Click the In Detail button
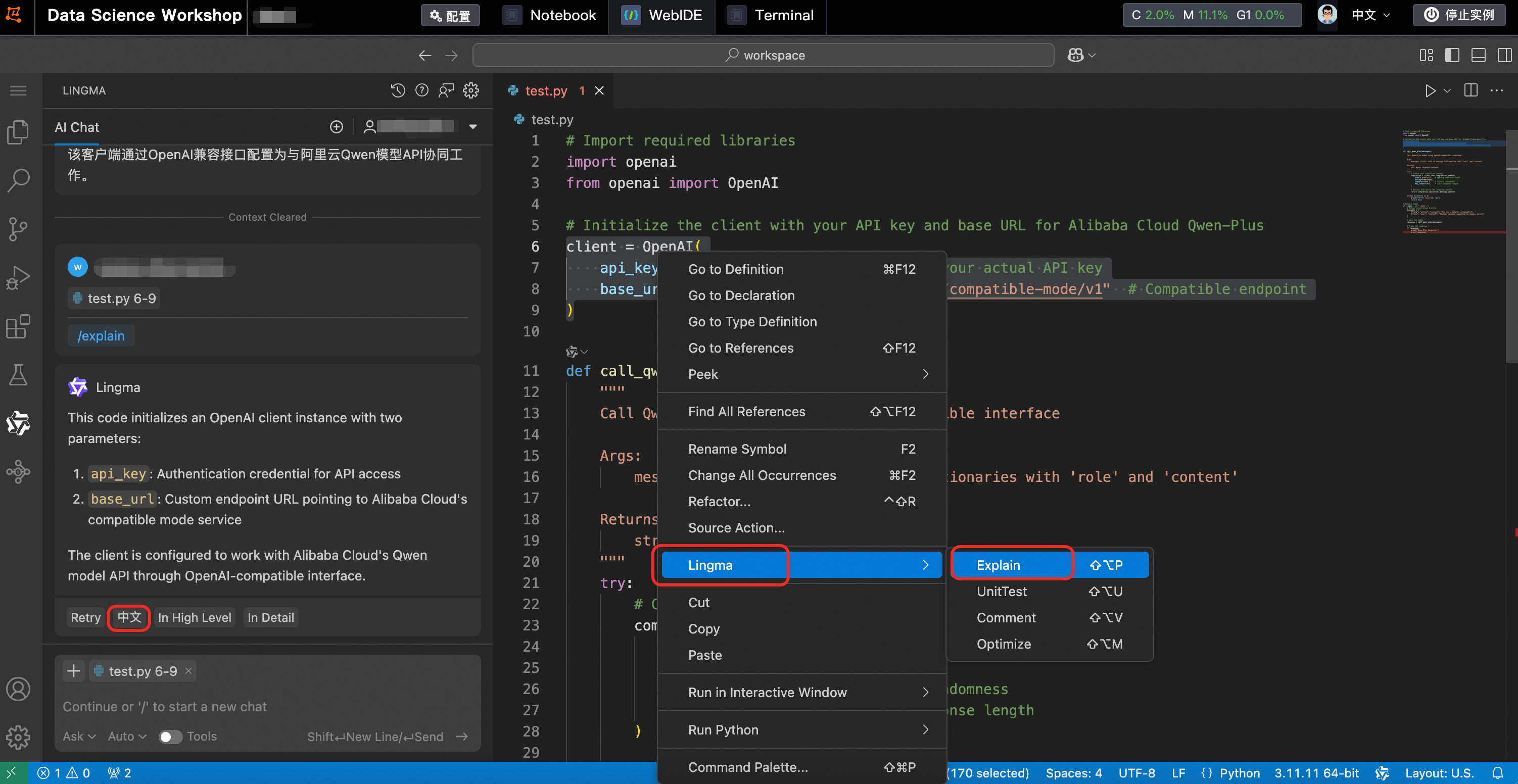This screenshot has width=1518, height=784. click(270, 617)
